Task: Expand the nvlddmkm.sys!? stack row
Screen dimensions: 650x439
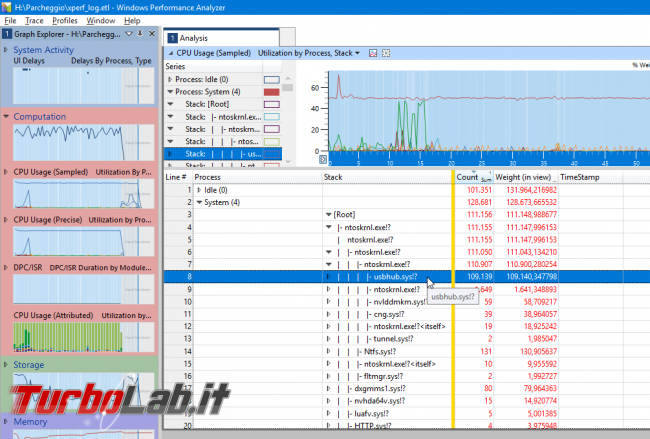Action: point(328,301)
